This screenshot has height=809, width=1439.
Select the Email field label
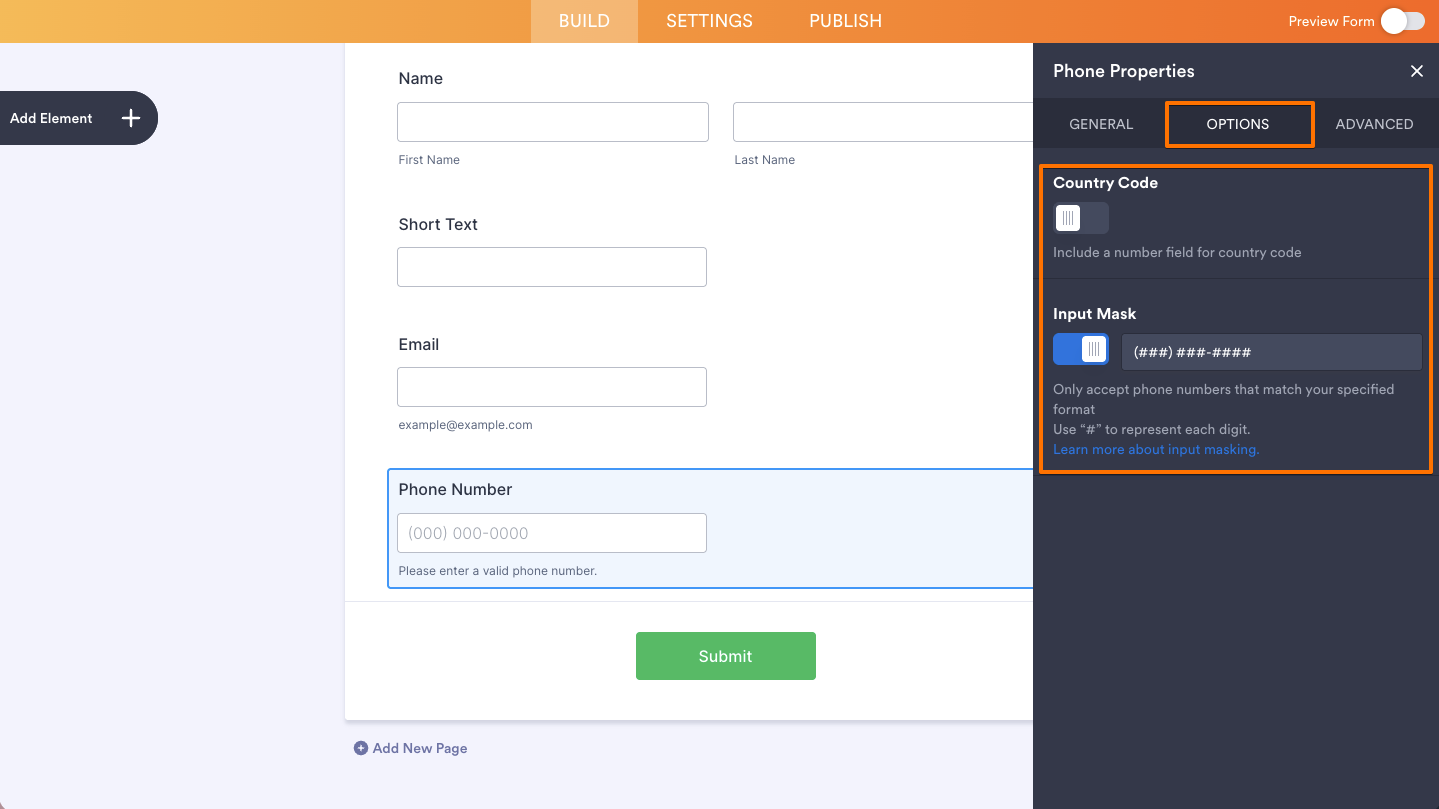(419, 344)
